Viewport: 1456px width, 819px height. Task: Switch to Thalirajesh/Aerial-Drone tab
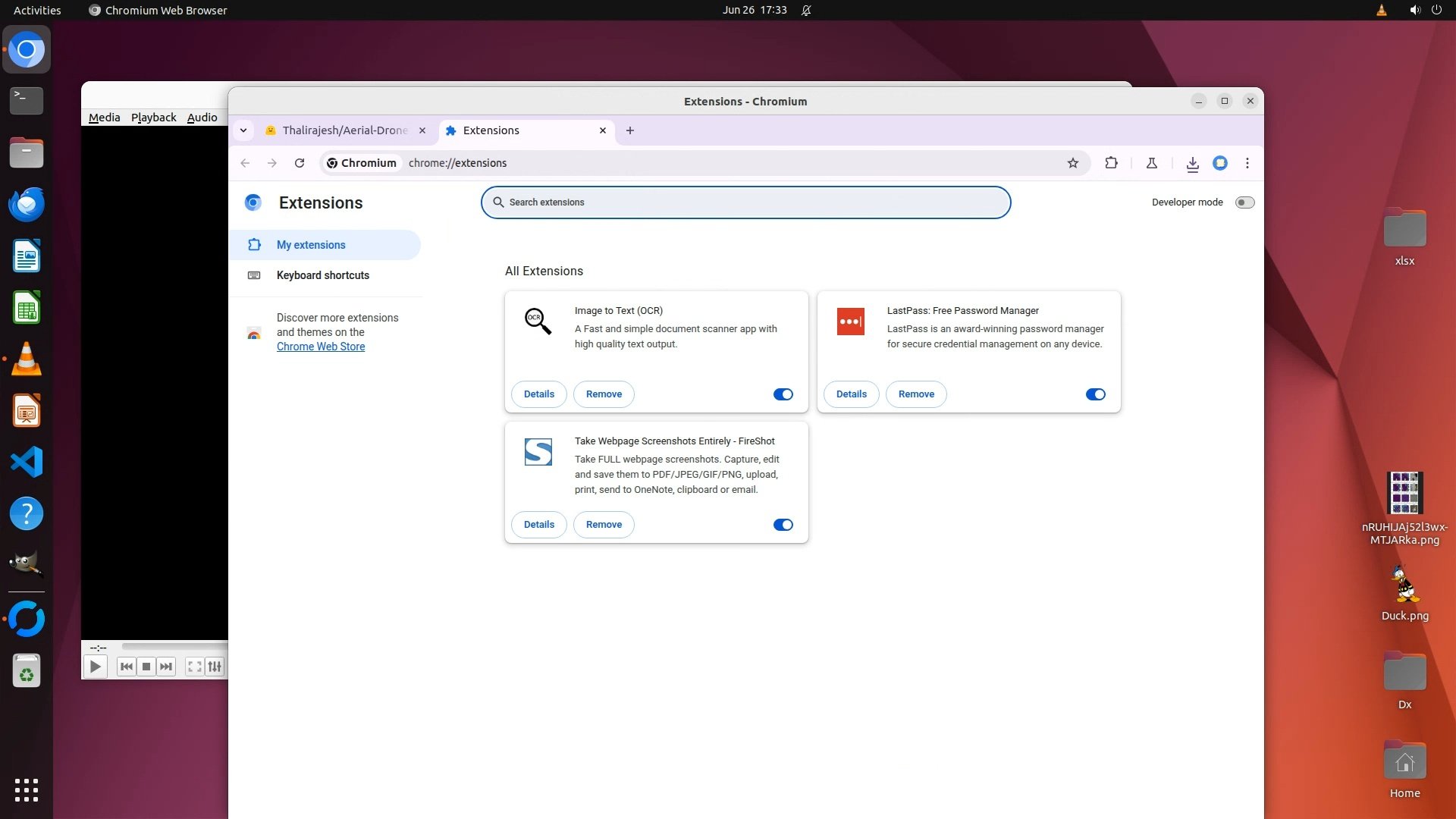point(344,130)
